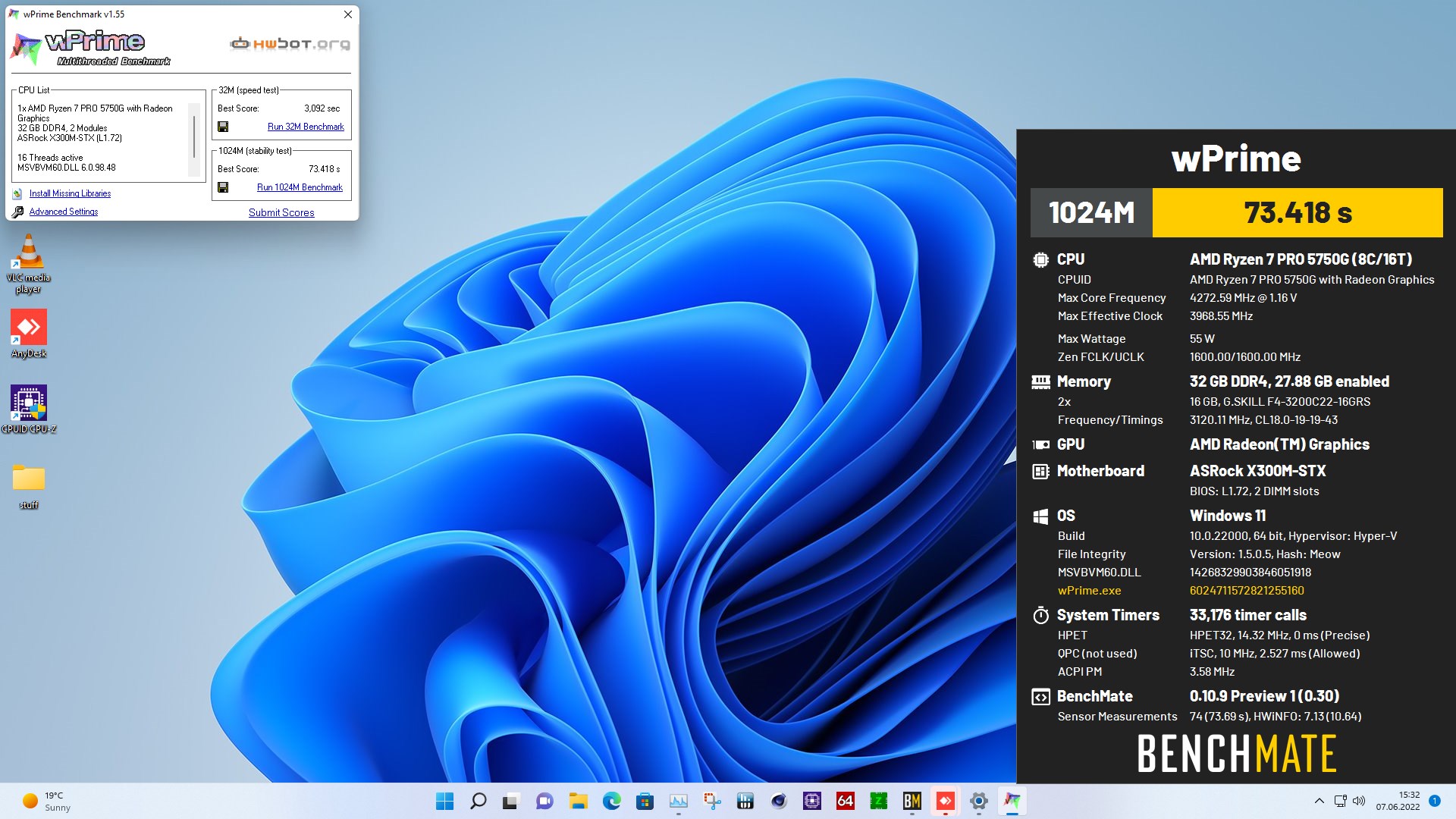Screen dimensions: 1456x819
Task: Open the HWBOT.org logo in wPrime
Action: coord(290,43)
